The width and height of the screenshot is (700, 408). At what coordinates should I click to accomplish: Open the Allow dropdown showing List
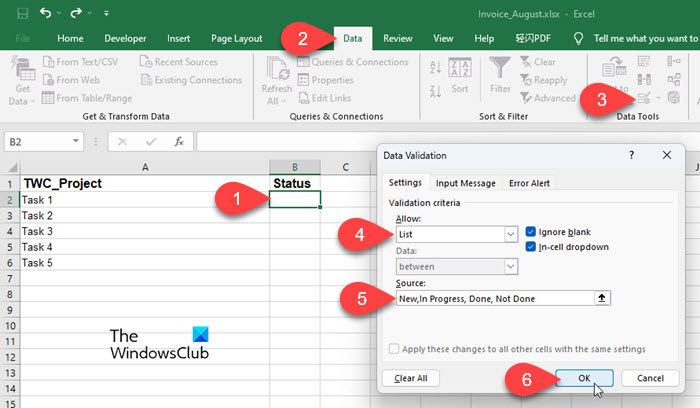pos(510,234)
